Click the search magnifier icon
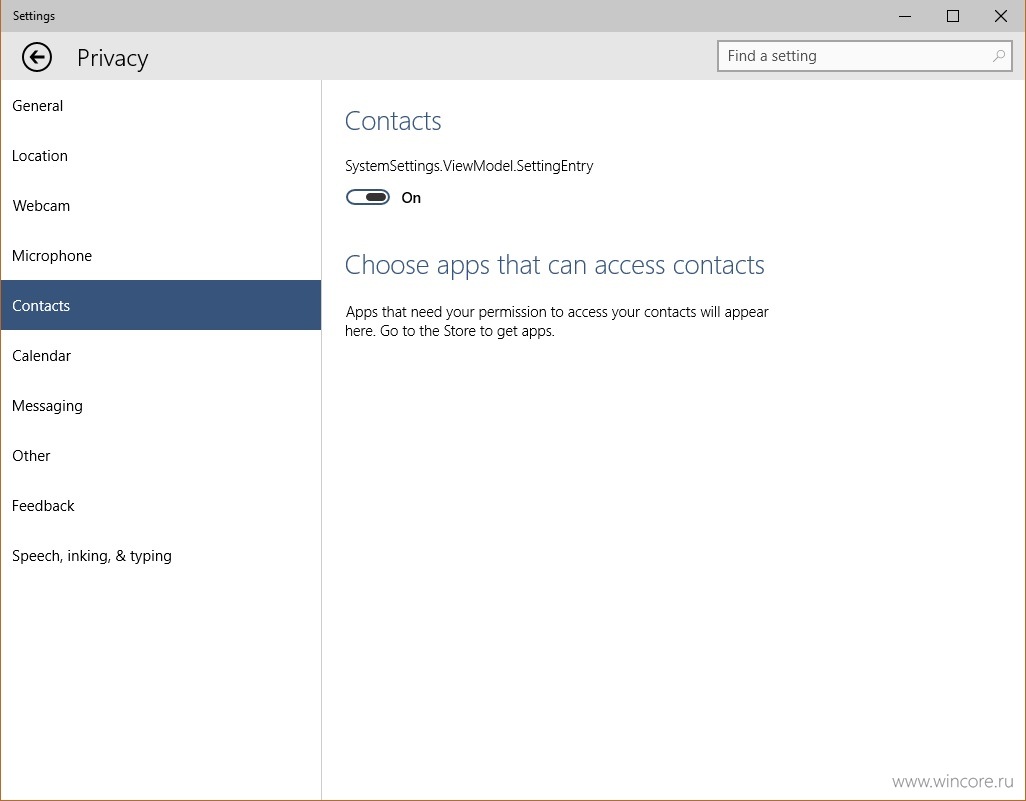This screenshot has height=801, width=1026. (x=999, y=56)
